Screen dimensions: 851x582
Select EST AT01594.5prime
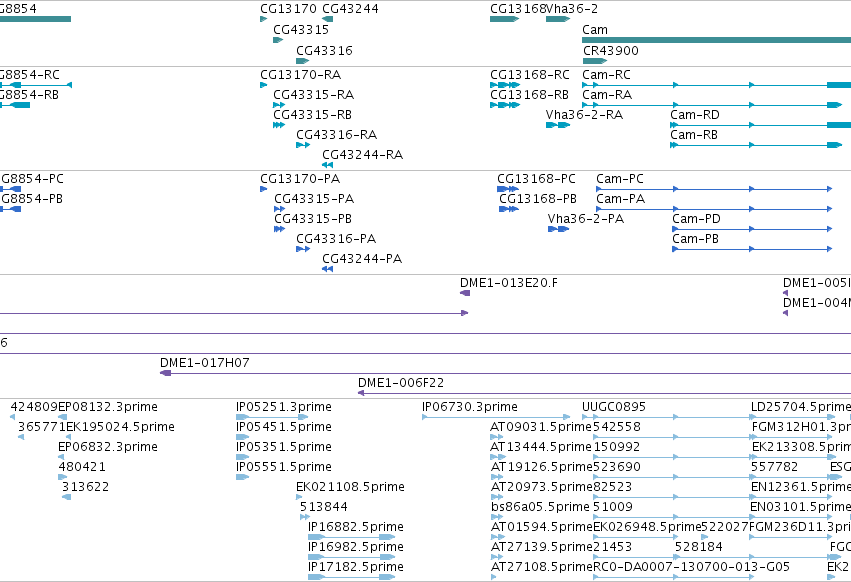point(497,537)
